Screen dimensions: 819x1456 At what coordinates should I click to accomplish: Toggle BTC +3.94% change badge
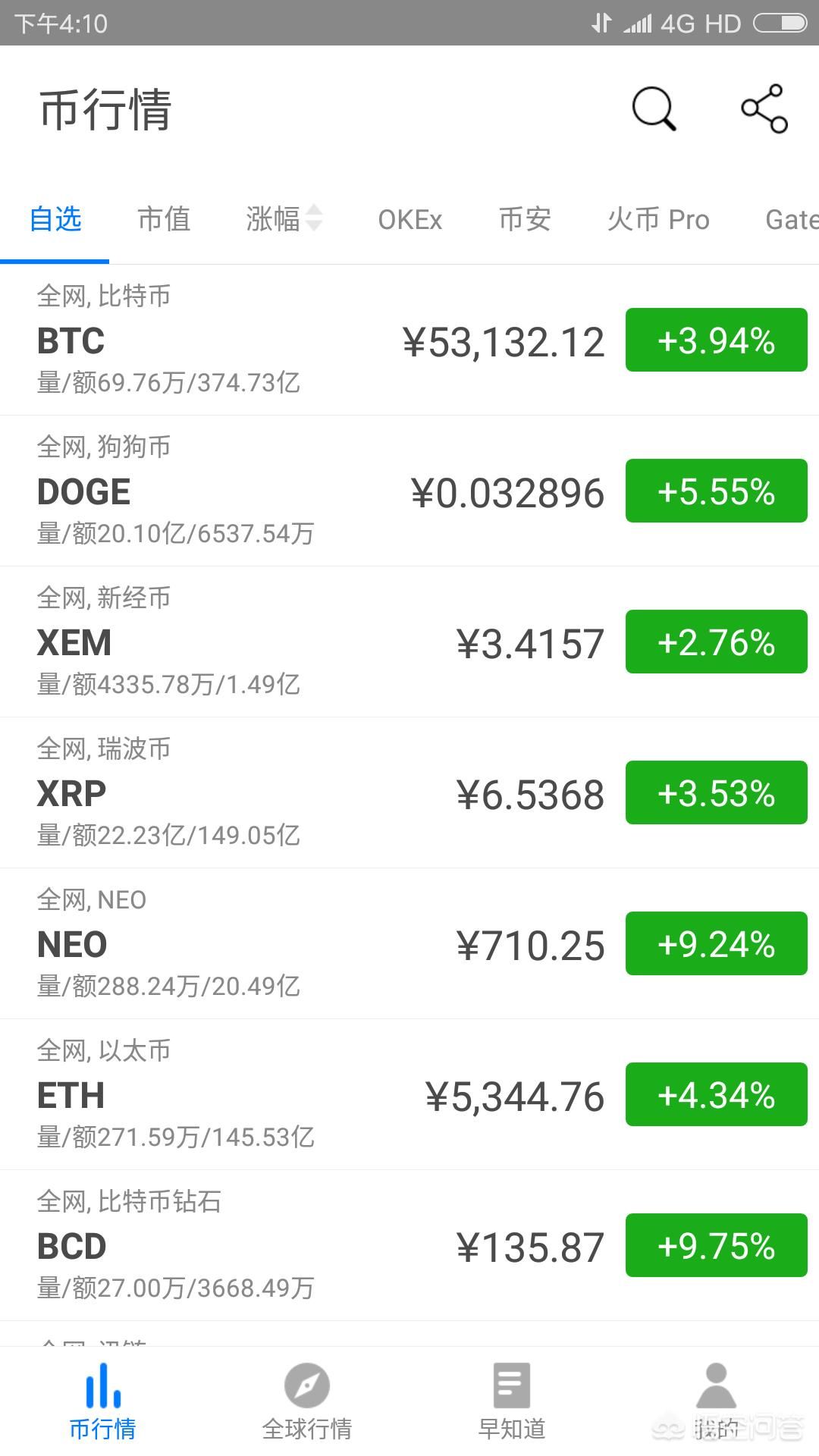717,340
